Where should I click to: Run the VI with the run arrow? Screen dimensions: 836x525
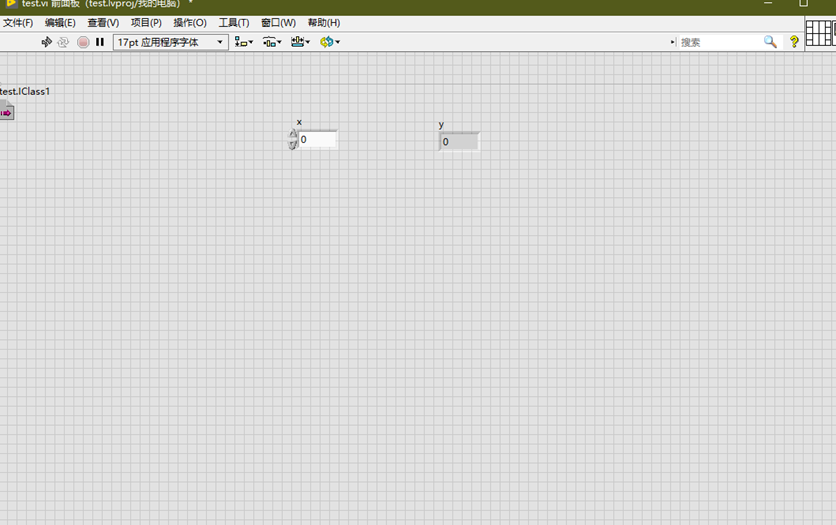tap(46, 42)
